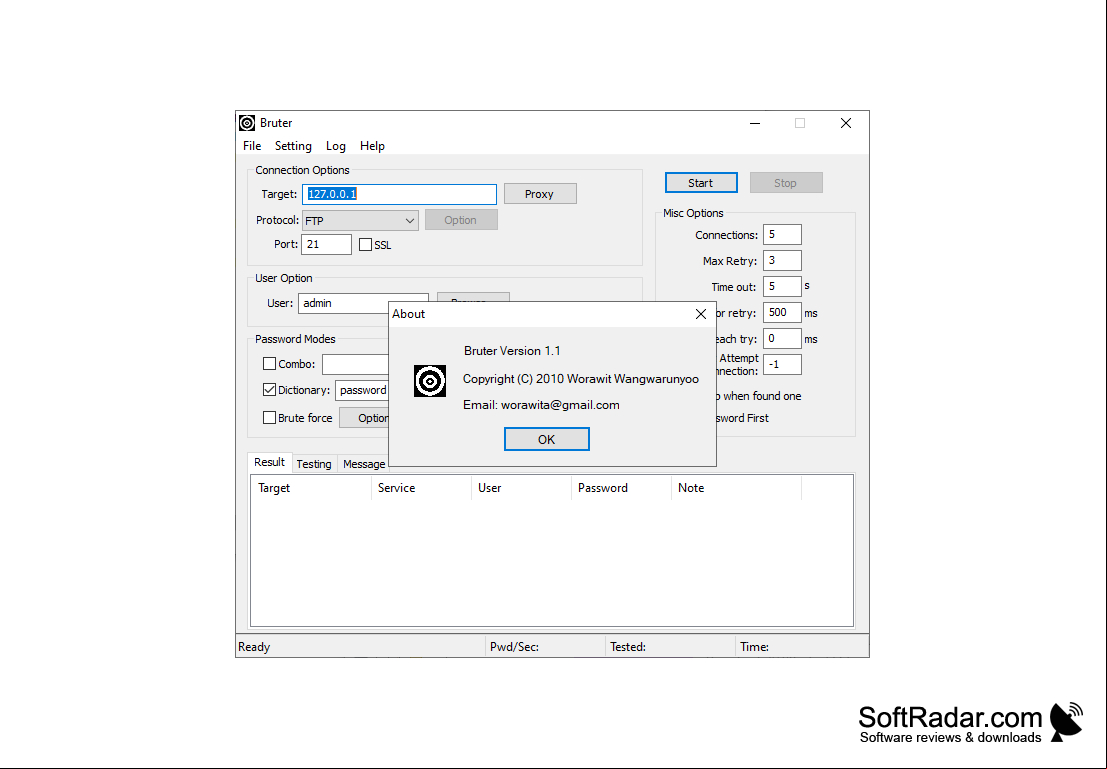Click the Combo file path field
This screenshot has height=769, width=1107.
click(356, 364)
